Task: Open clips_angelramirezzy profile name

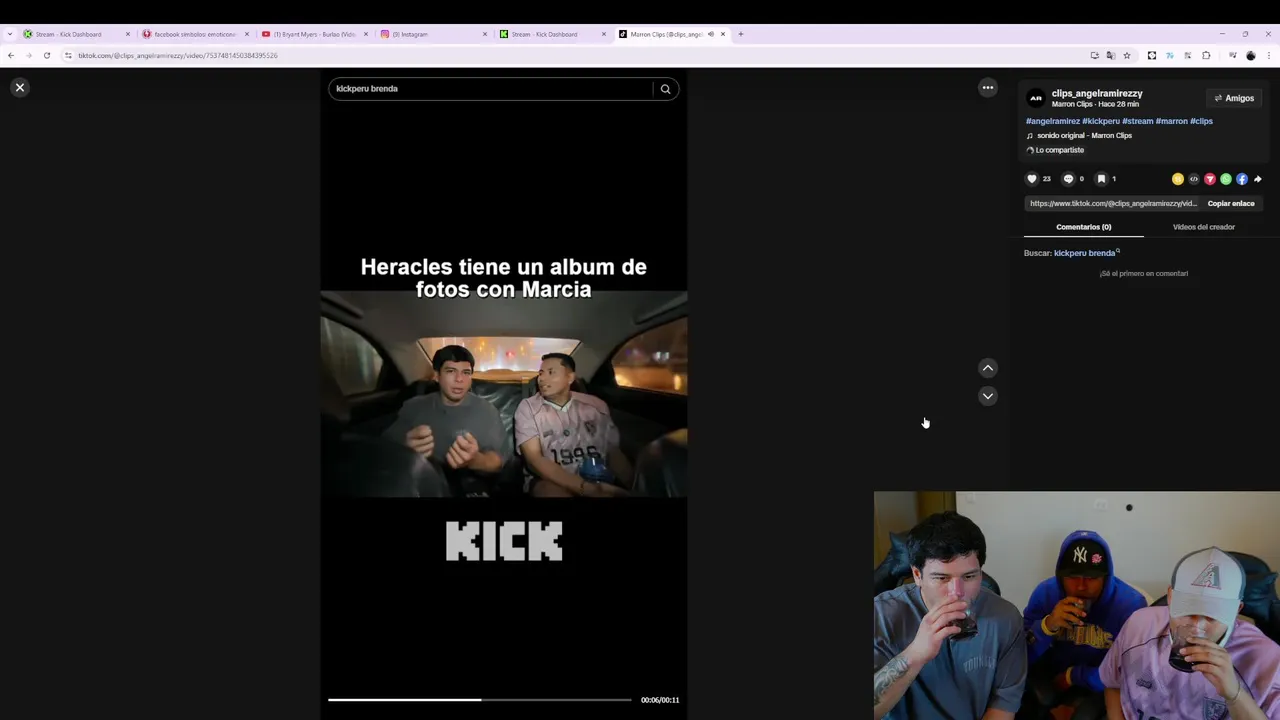Action: pyautogui.click(x=1097, y=93)
